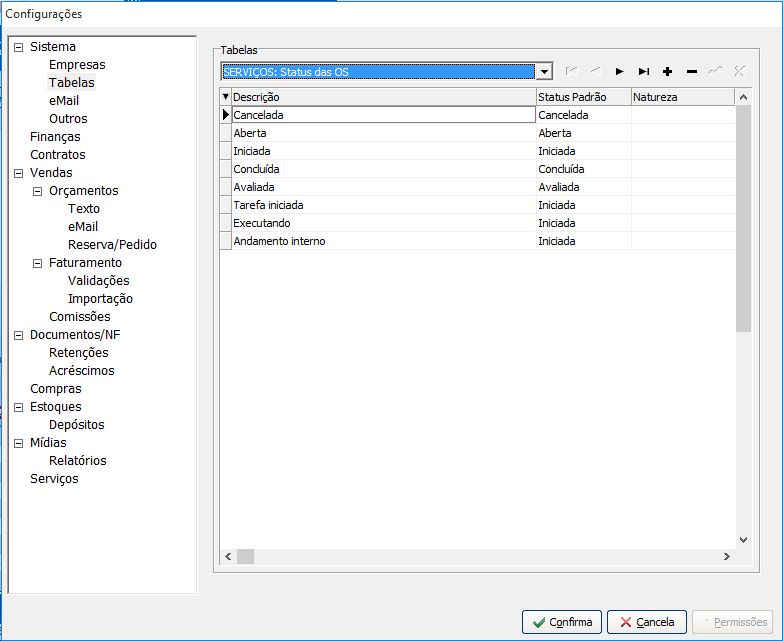Select Serviços tree item
This screenshot has height=641, width=783.
(x=54, y=478)
